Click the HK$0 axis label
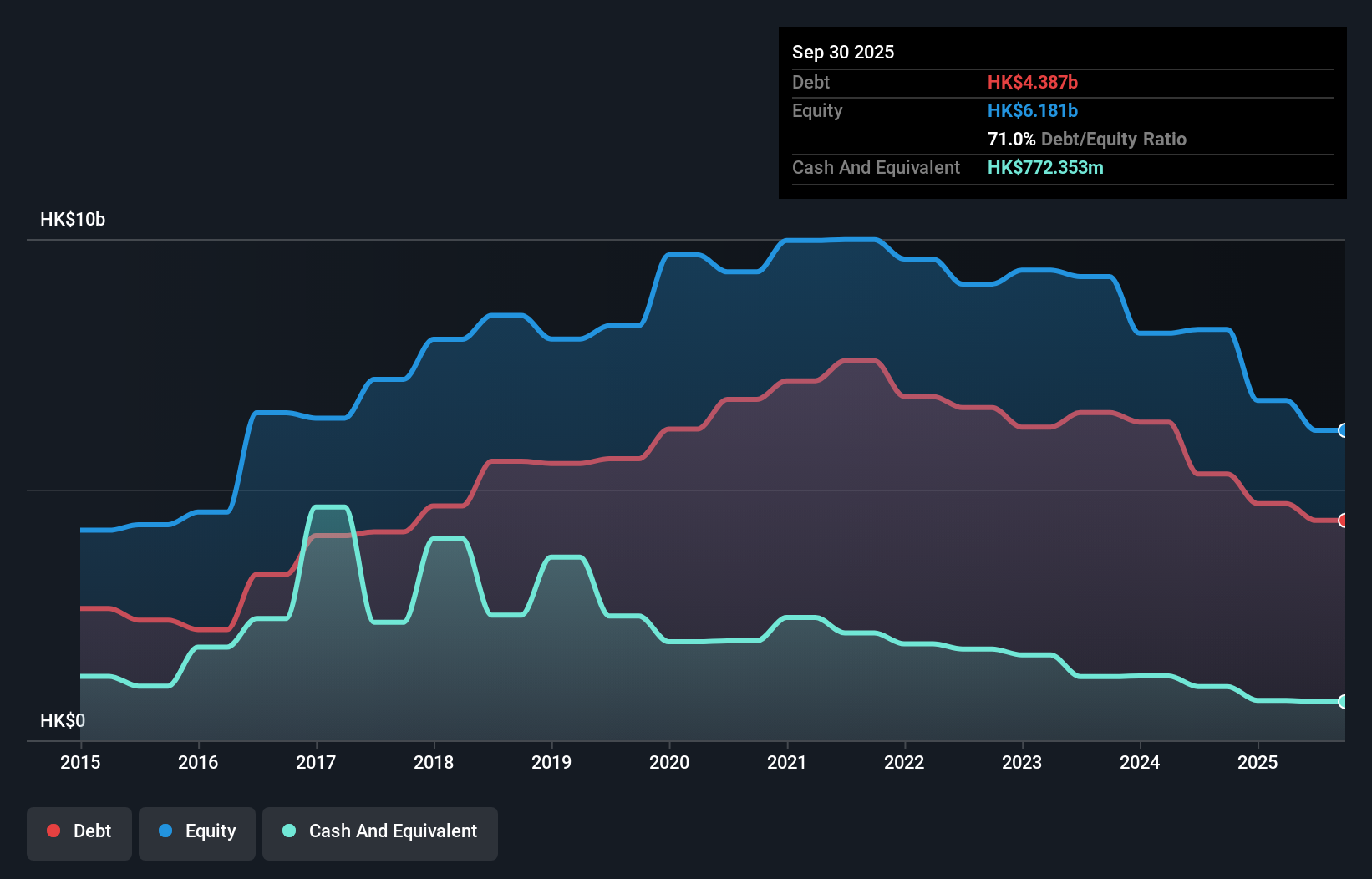Viewport: 1372px width, 879px height. [63, 719]
